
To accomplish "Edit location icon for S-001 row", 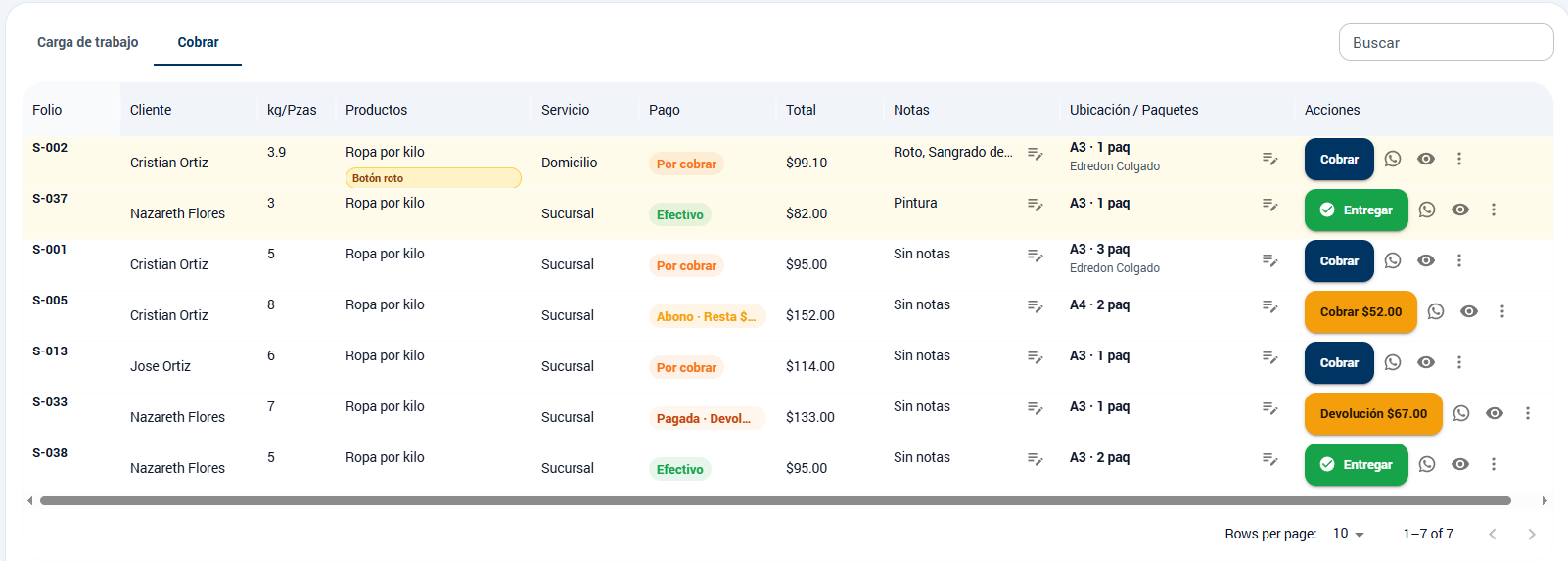I will click(x=1269, y=259).
